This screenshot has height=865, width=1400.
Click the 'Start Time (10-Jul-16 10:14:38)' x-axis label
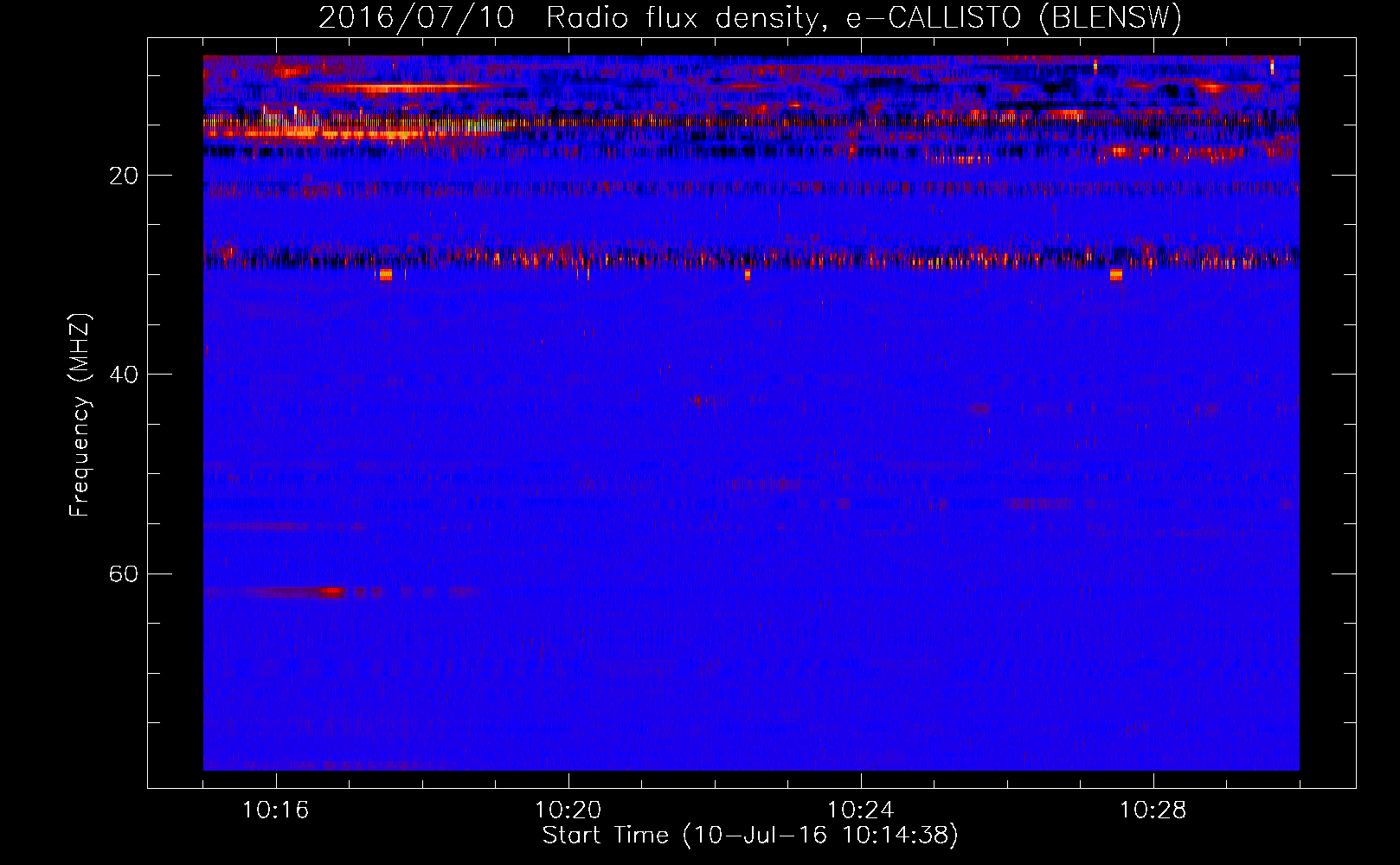coord(750,836)
